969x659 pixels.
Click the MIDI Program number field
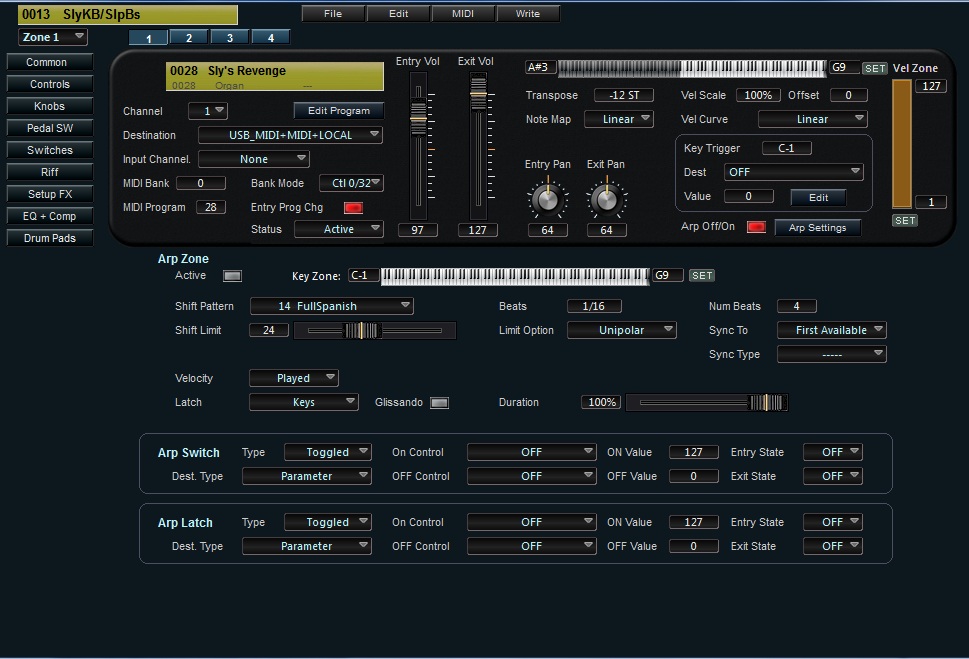click(x=211, y=207)
